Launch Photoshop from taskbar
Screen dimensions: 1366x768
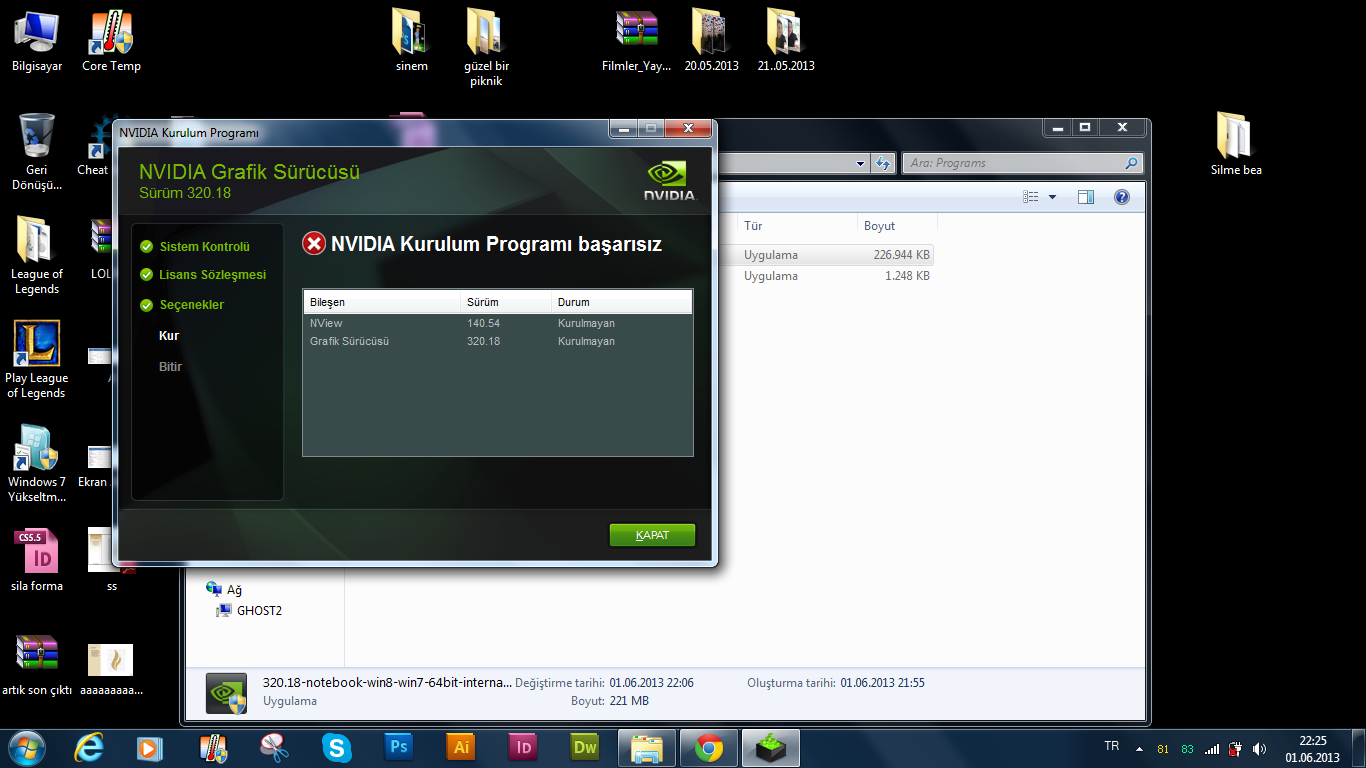click(398, 747)
